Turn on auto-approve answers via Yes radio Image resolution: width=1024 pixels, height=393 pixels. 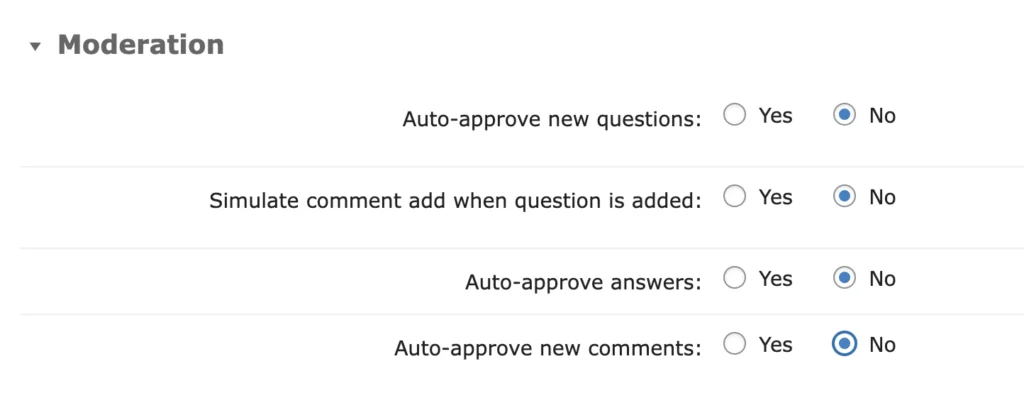735,279
